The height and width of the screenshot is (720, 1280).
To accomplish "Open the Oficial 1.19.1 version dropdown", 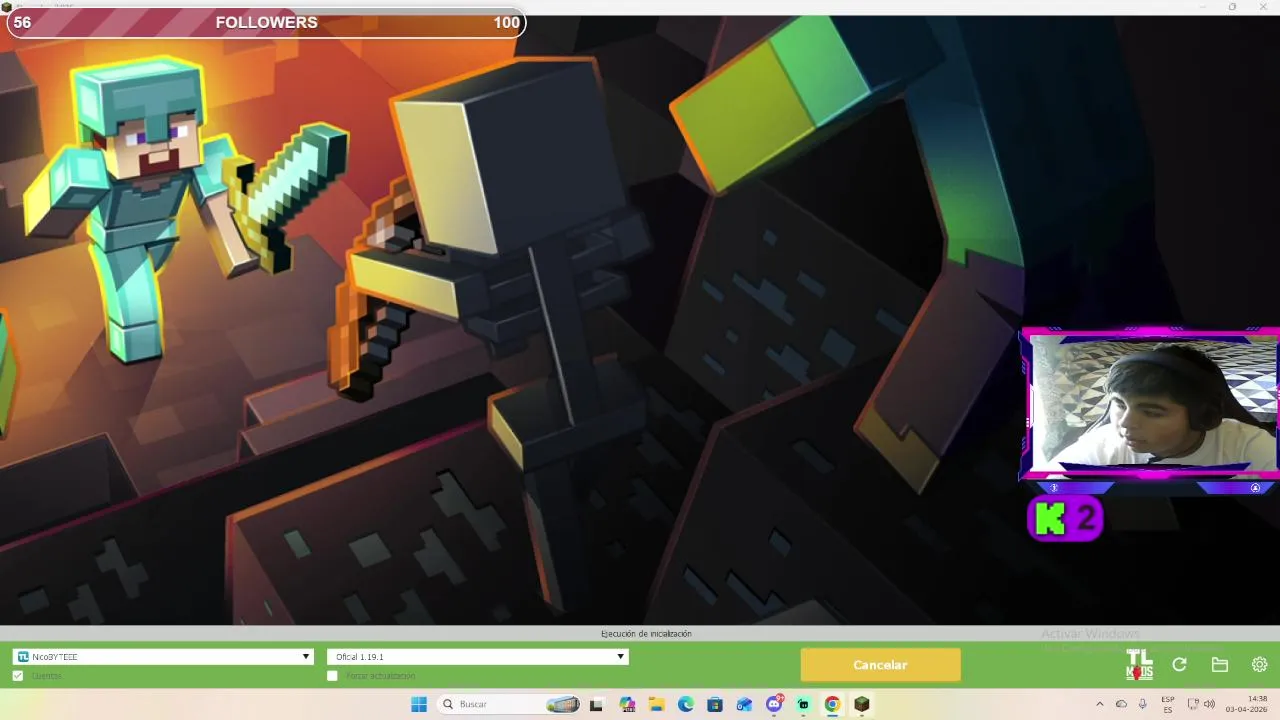I will tap(477, 657).
